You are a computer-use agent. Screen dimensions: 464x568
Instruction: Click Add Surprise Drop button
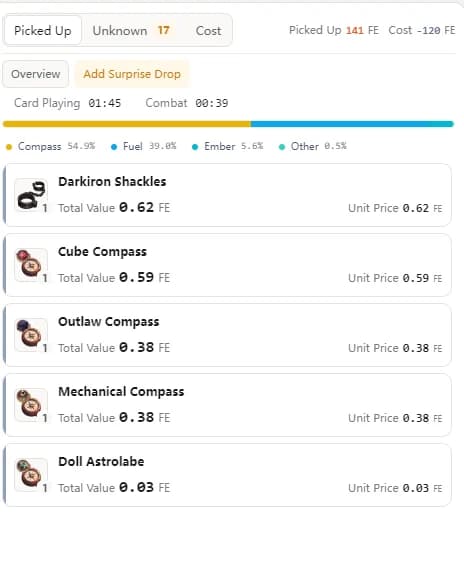click(132, 74)
